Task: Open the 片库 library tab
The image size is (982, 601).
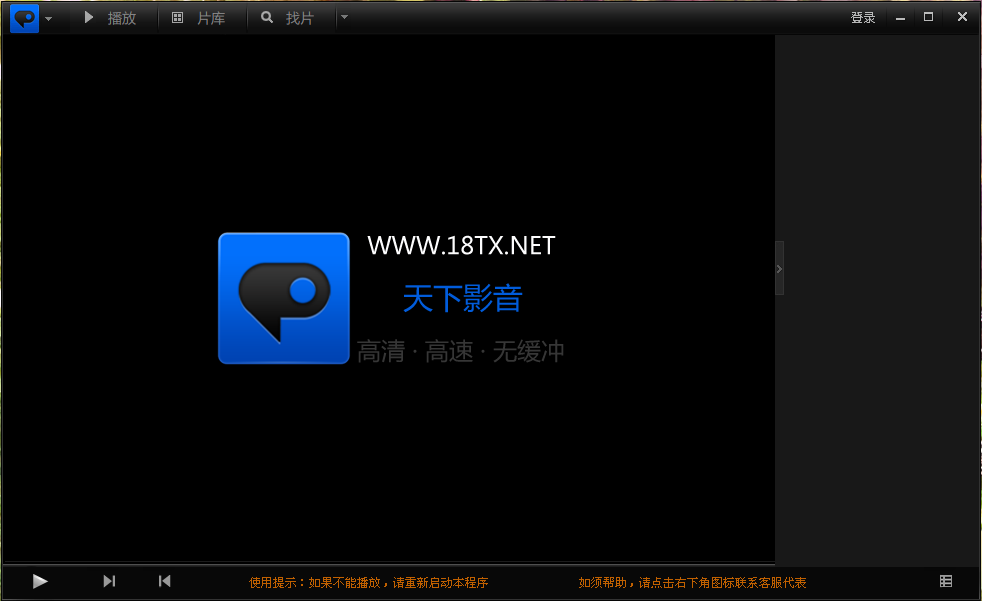Action: click(199, 18)
